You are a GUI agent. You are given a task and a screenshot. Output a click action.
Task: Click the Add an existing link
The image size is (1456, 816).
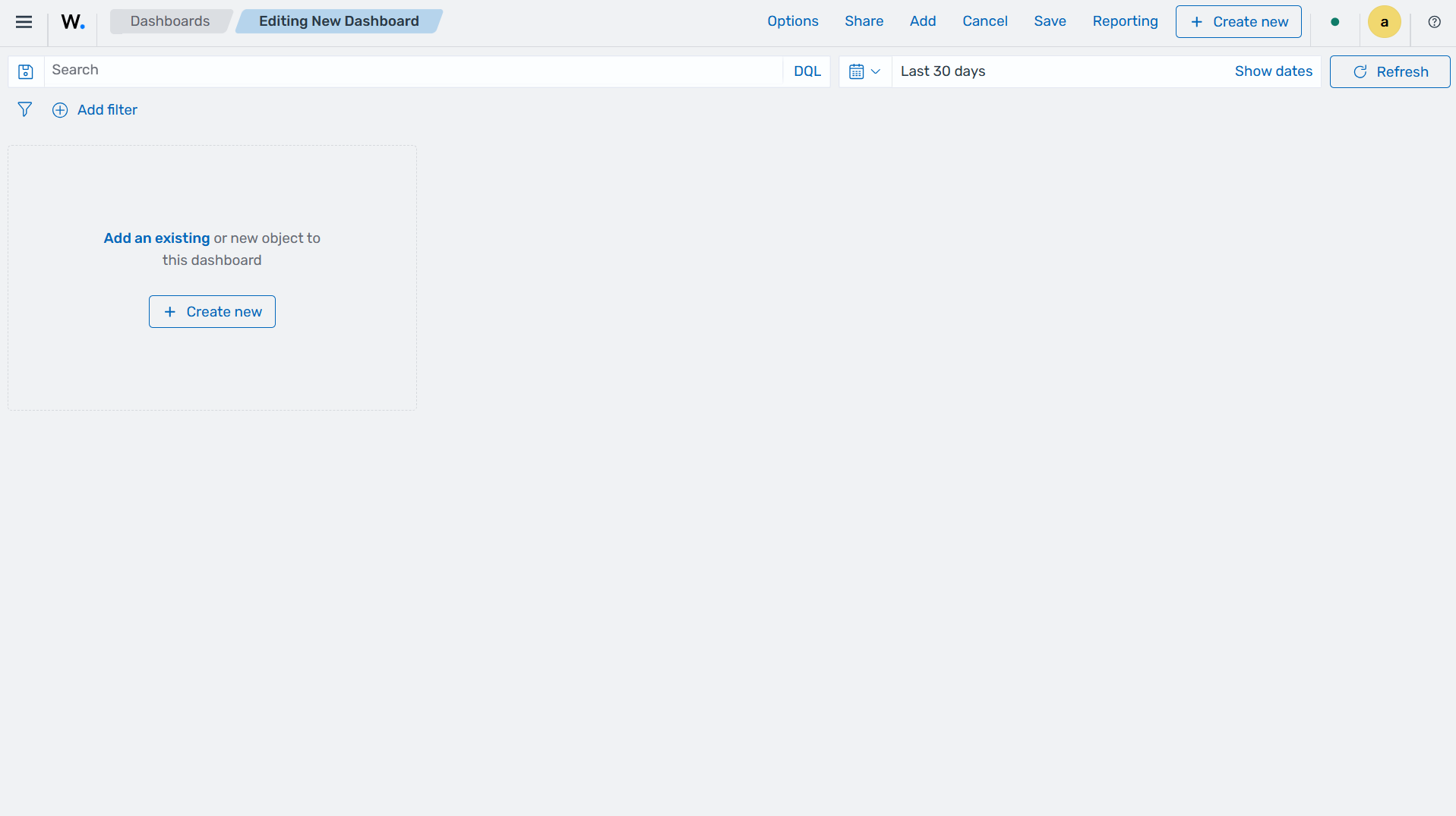tap(156, 238)
